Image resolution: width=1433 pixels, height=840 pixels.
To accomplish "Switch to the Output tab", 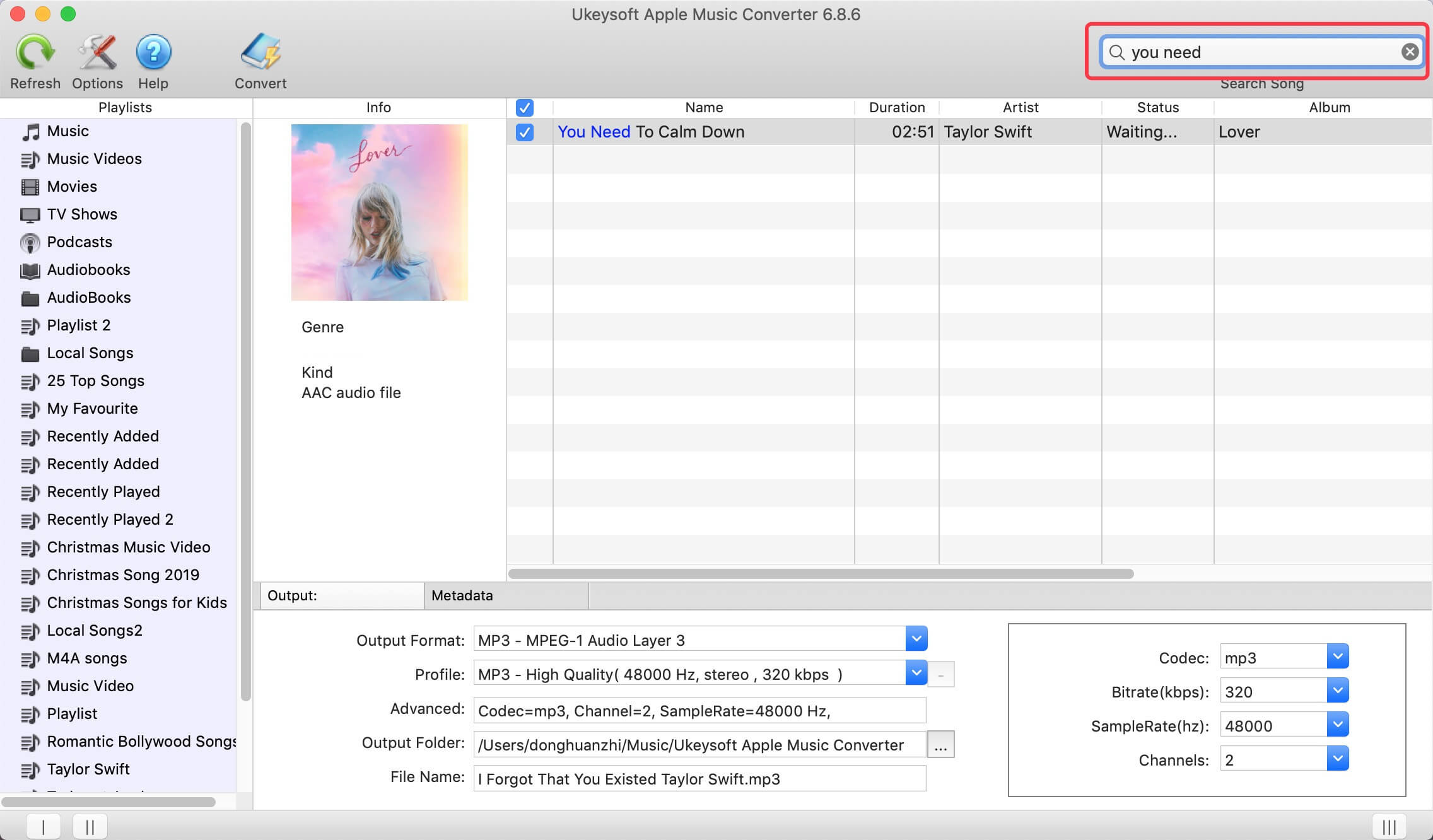I will [342, 596].
